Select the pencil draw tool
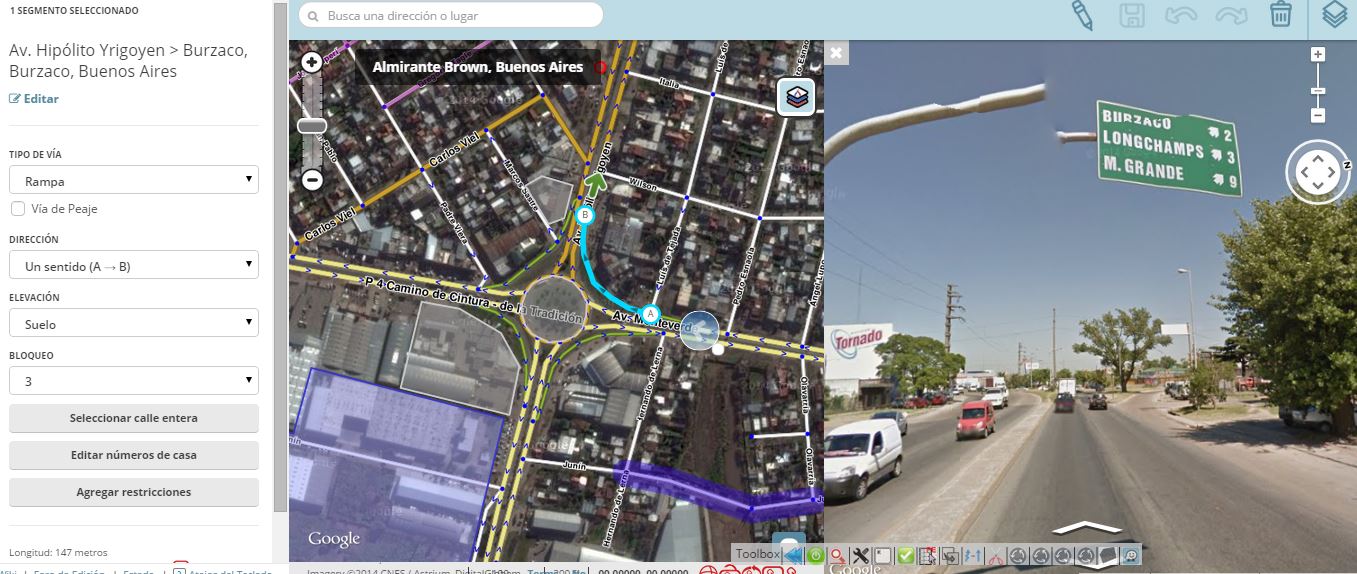Image resolution: width=1357 pixels, height=574 pixels. [1082, 14]
